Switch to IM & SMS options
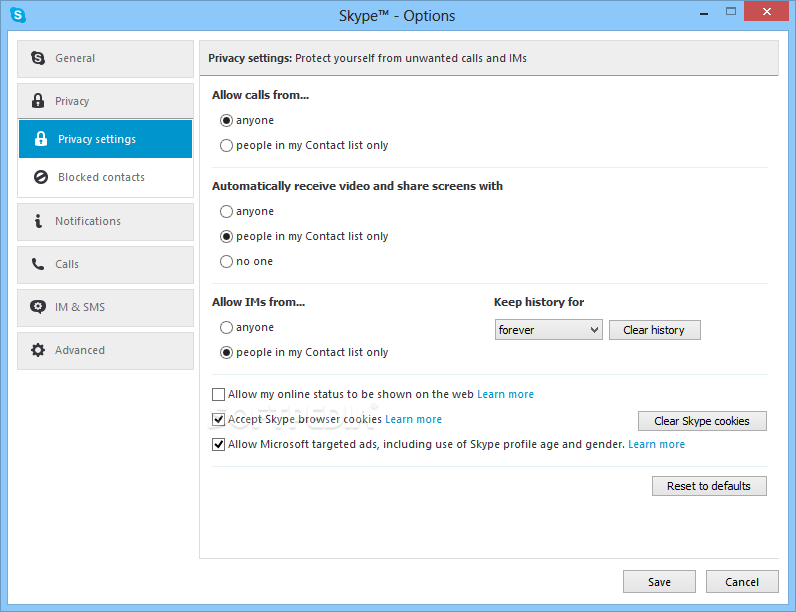 (x=106, y=308)
